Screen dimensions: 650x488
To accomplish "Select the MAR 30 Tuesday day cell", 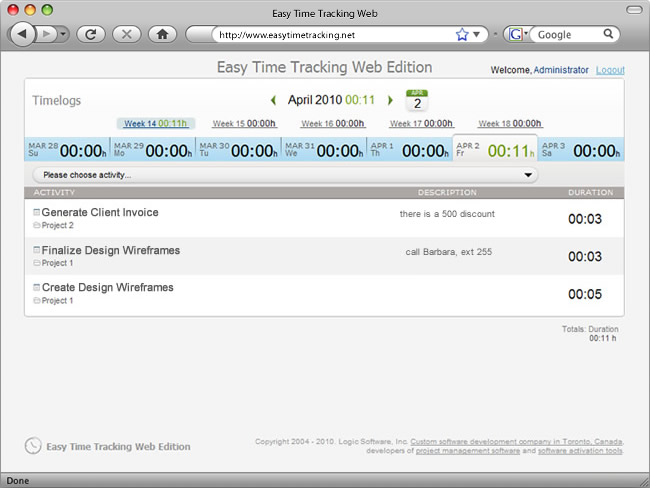I will point(238,150).
